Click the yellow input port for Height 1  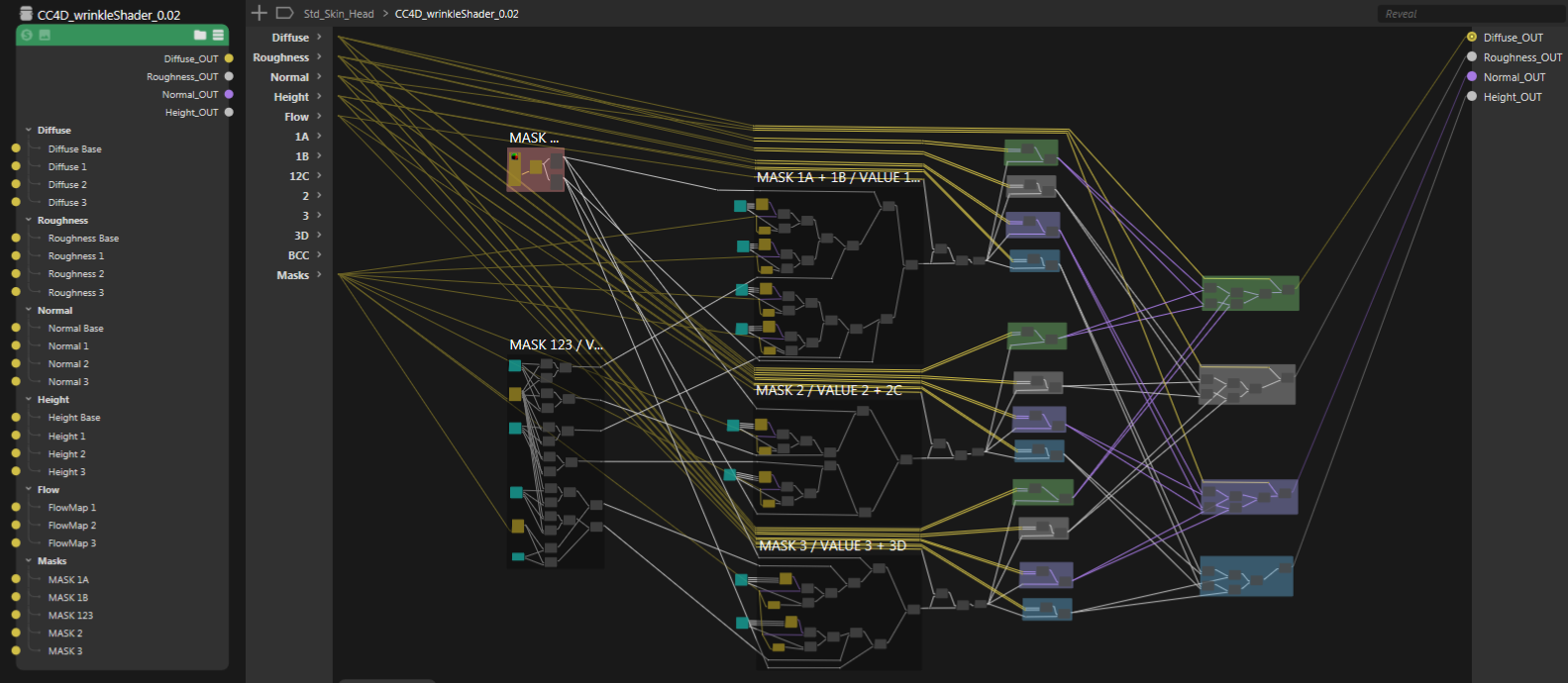pyautogui.click(x=16, y=436)
